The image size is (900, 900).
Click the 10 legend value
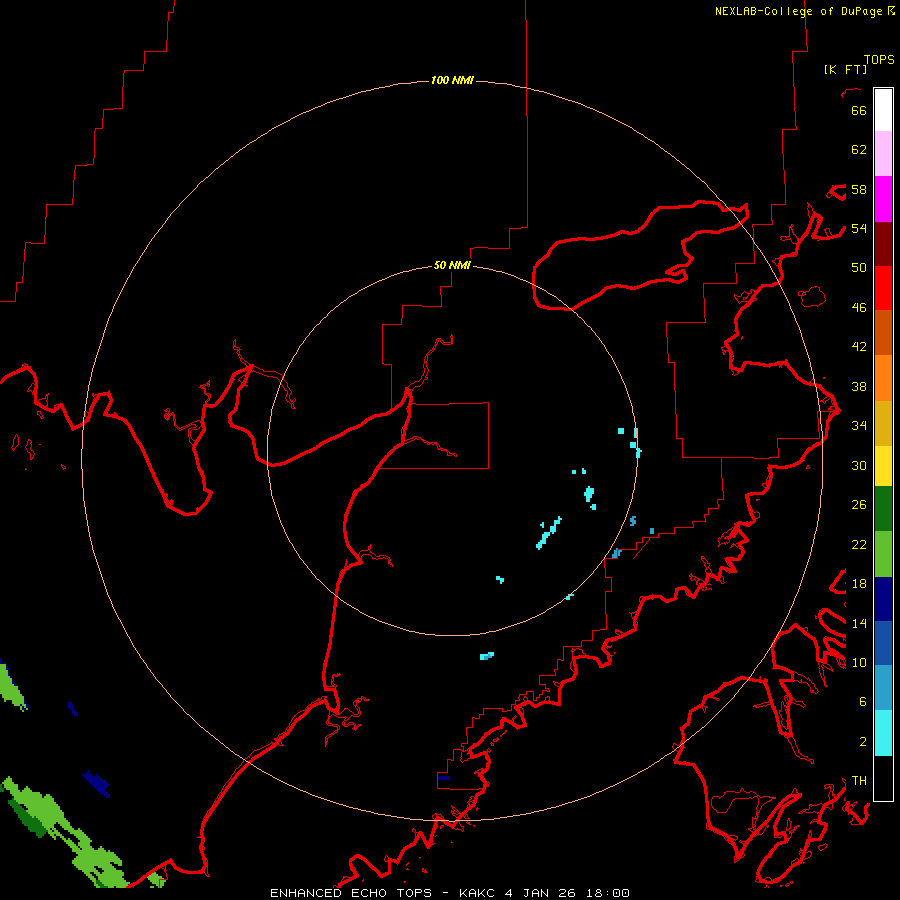pos(859,662)
